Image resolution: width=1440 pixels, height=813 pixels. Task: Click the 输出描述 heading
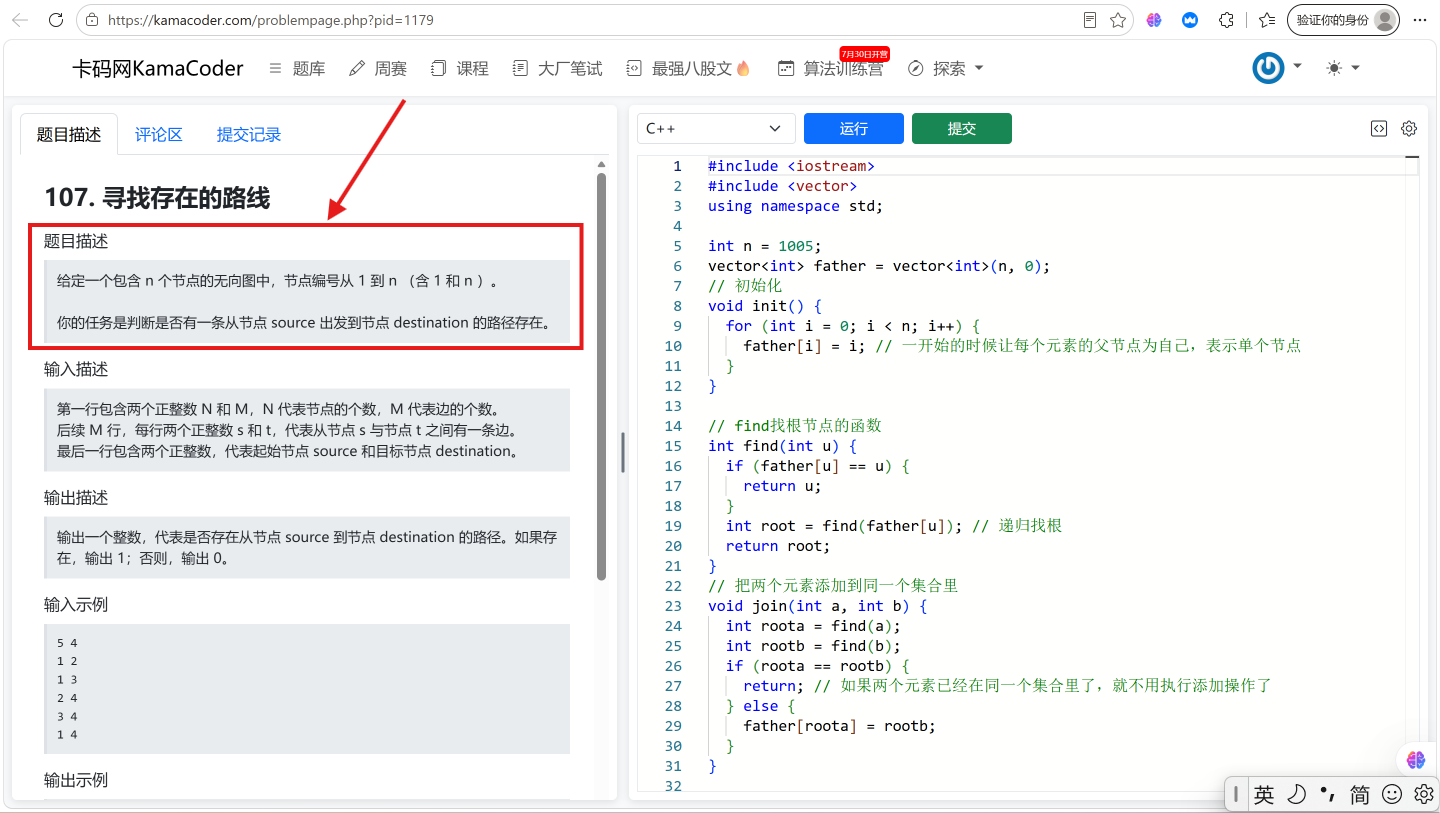(x=76, y=497)
